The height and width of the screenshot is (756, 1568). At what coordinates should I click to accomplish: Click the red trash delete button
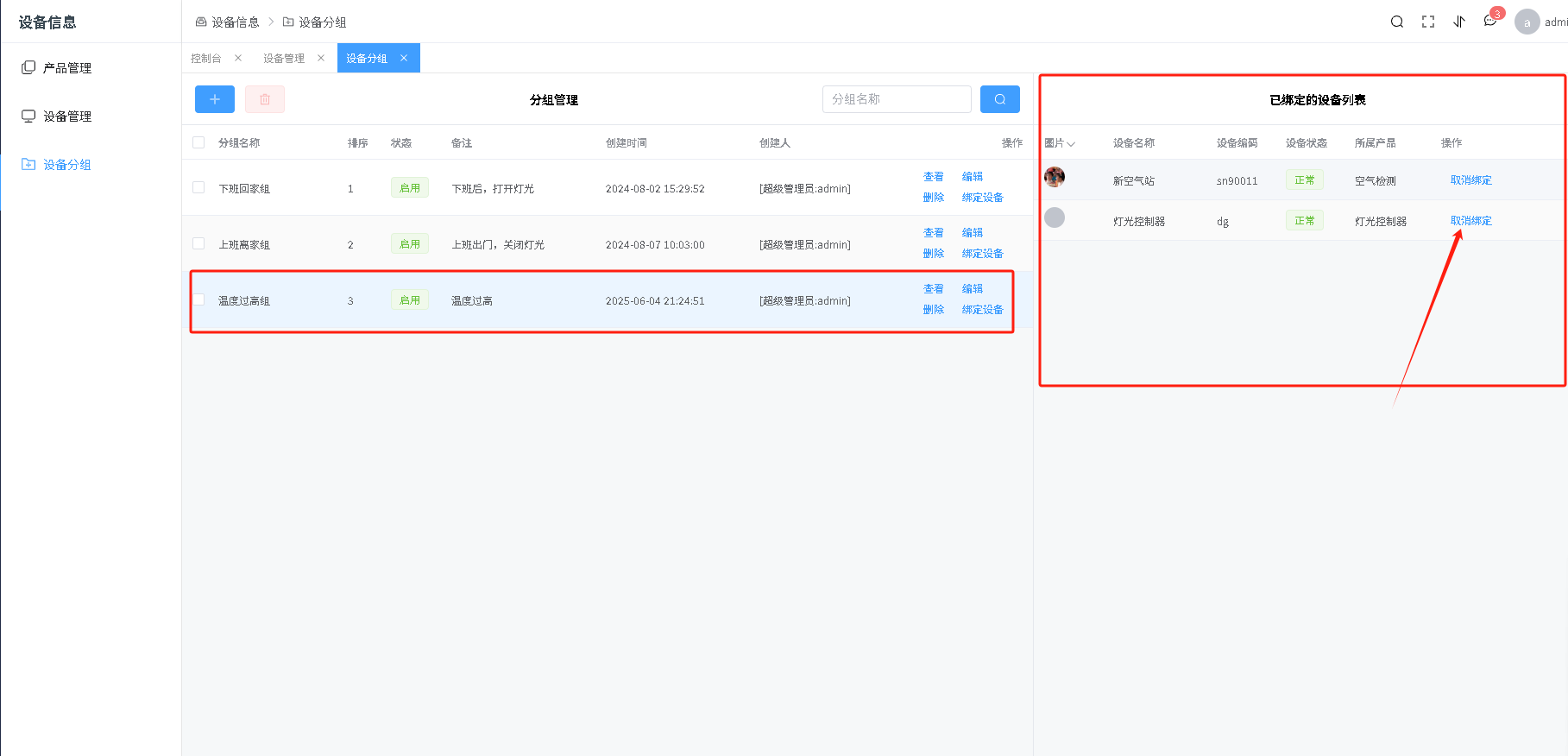[265, 99]
